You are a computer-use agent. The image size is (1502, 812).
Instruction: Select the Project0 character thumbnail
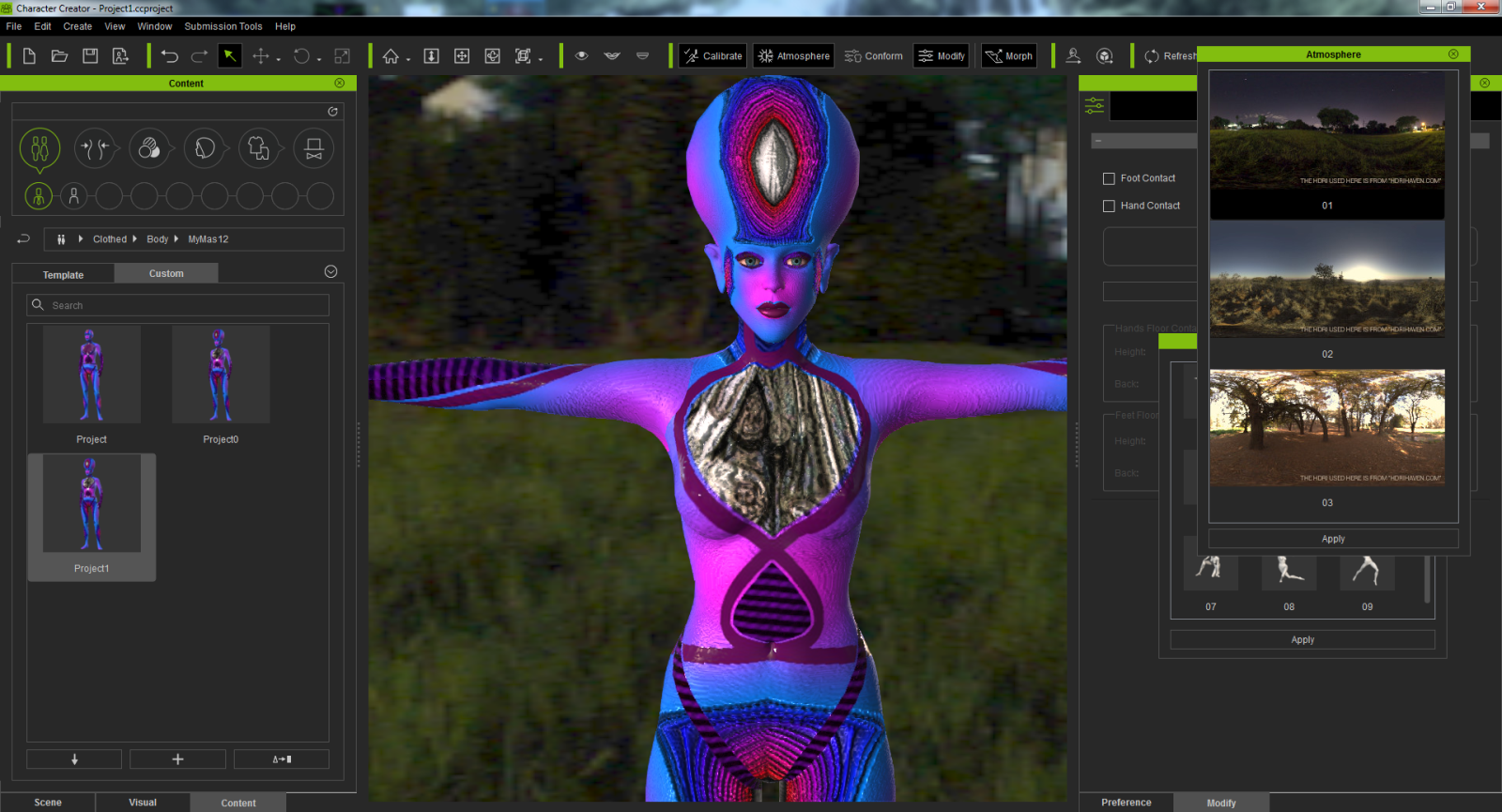[x=221, y=375]
